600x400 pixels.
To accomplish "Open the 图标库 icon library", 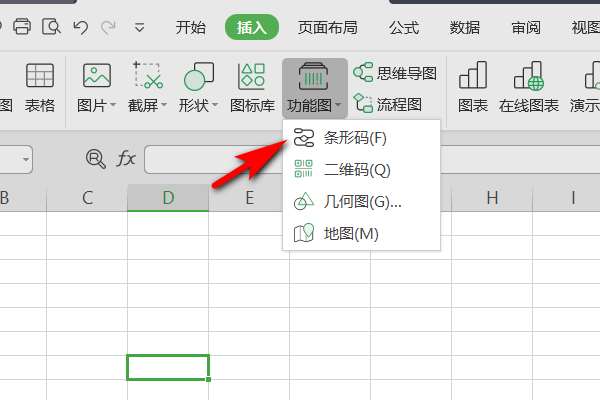I will pos(253,88).
